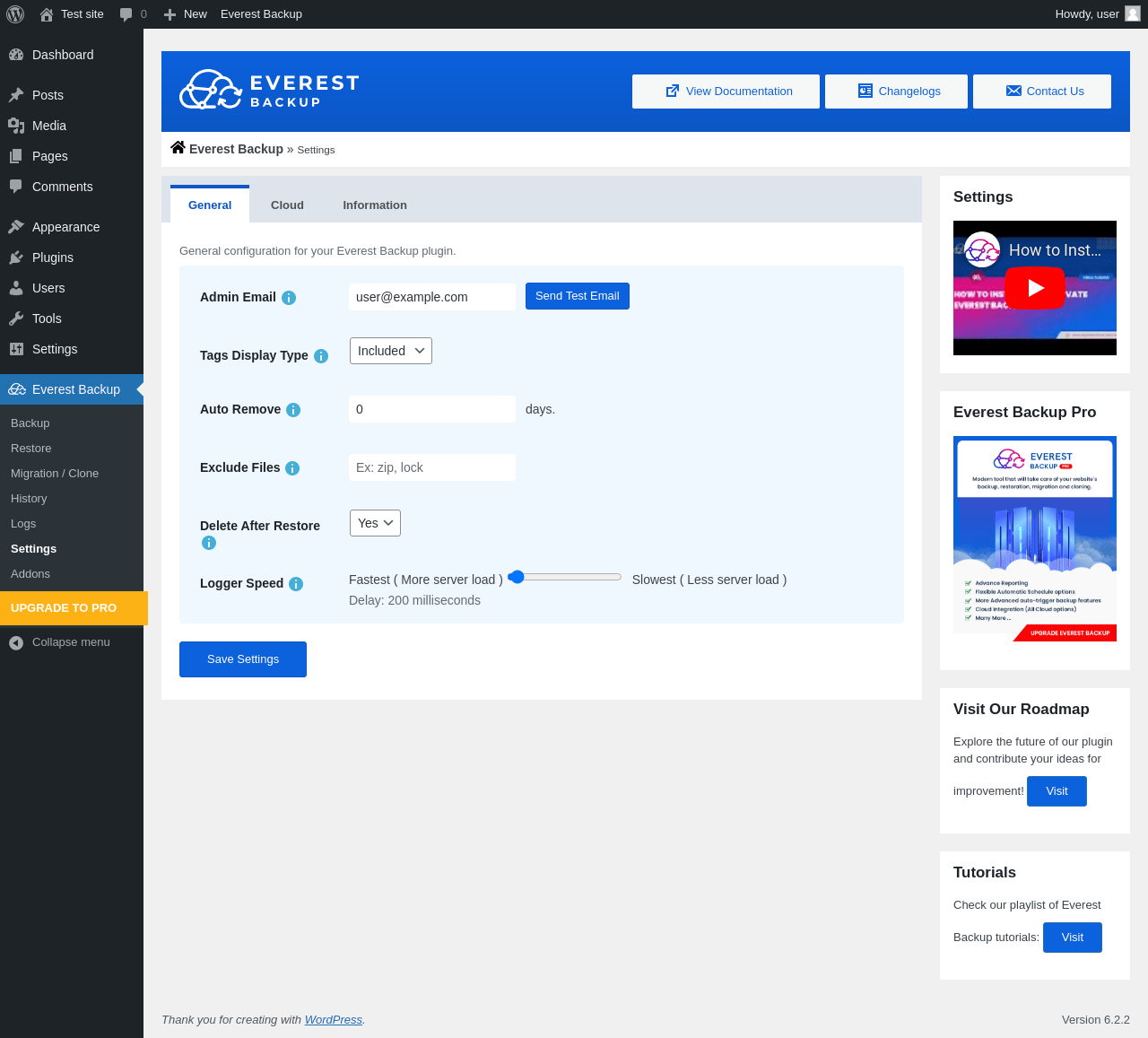
Task: Click the Send Test Email button
Action: (x=578, y=296)
